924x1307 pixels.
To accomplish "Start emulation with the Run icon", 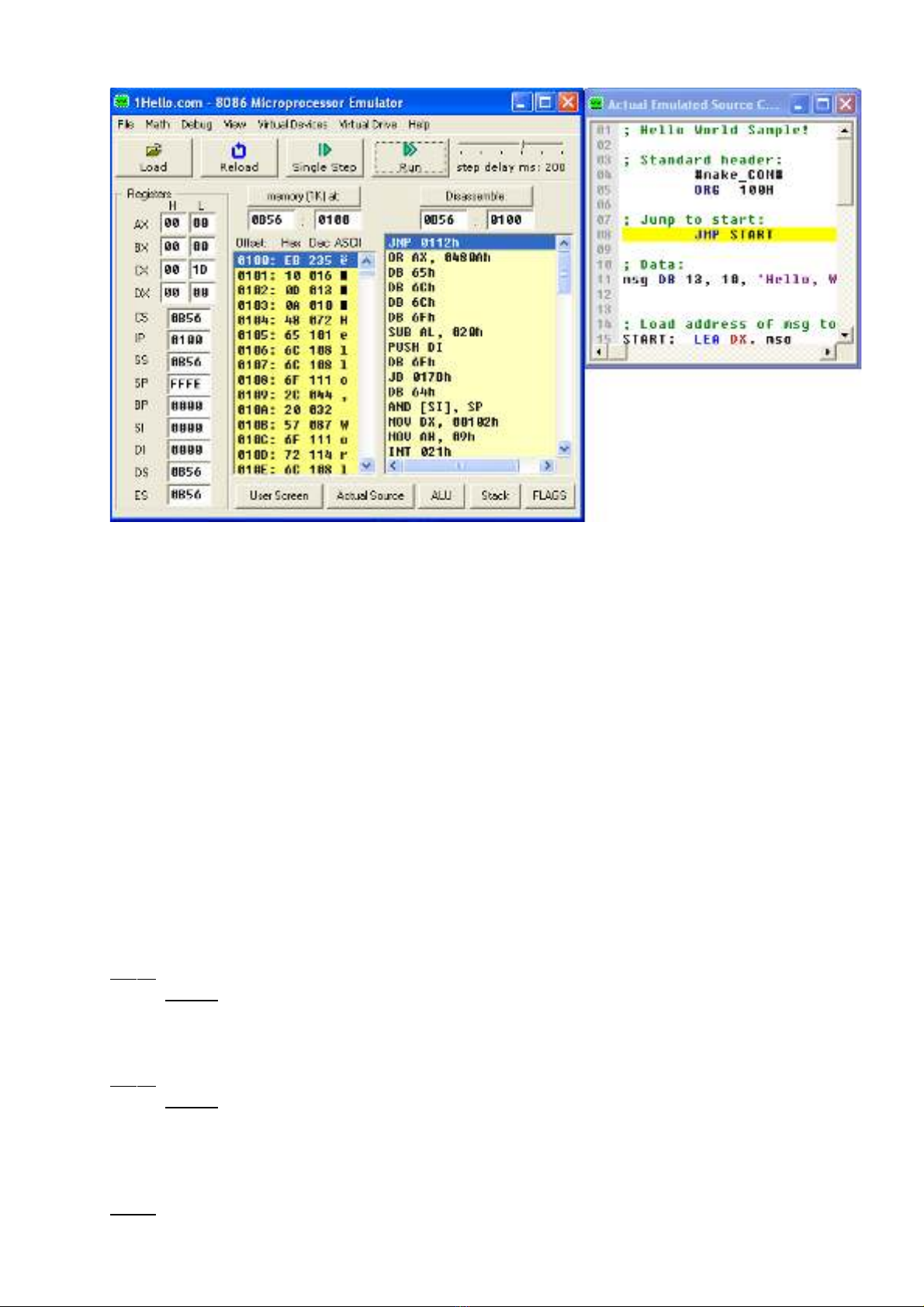I will [410, 149].
